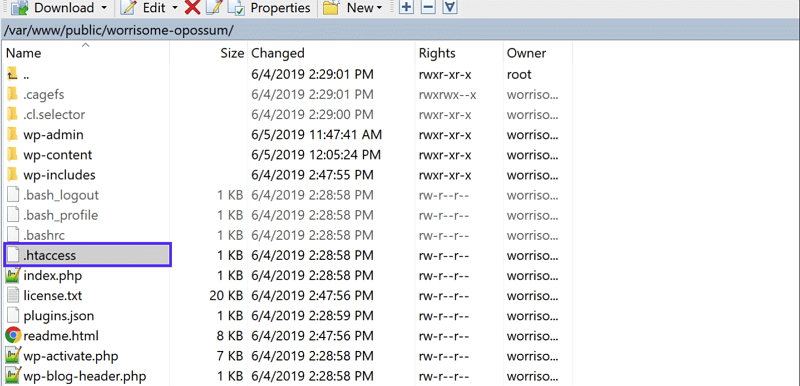This screenshot has height=386, width=800.
Task: Select the .bashrc file
Action: pos(44,235)
